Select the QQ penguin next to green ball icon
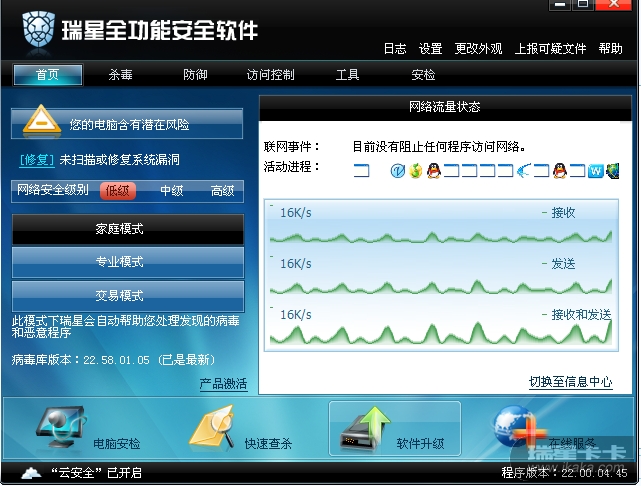This screenshot has width=641, height=486. coord(434,170)
